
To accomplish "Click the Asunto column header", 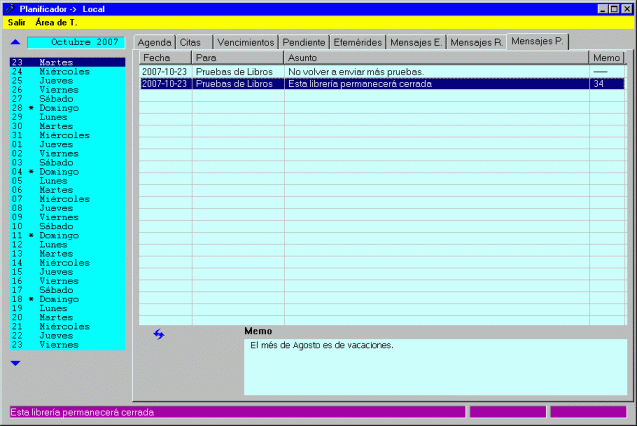I will pyautogui.click(x=435, y=58).
